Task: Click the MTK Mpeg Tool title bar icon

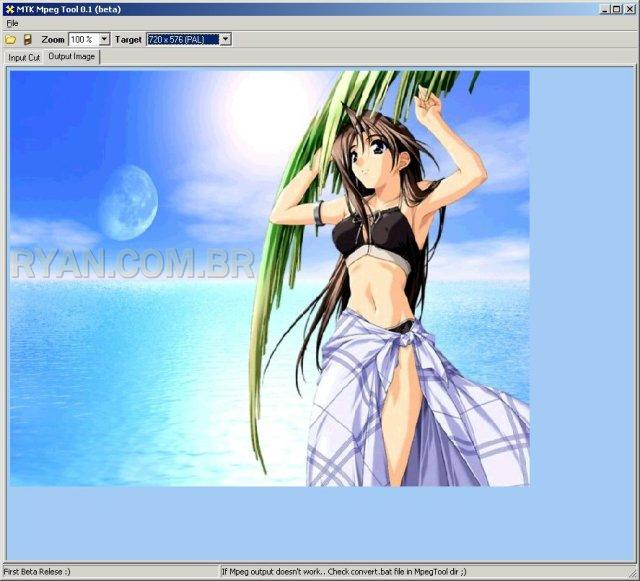Action: coord(8,8)
